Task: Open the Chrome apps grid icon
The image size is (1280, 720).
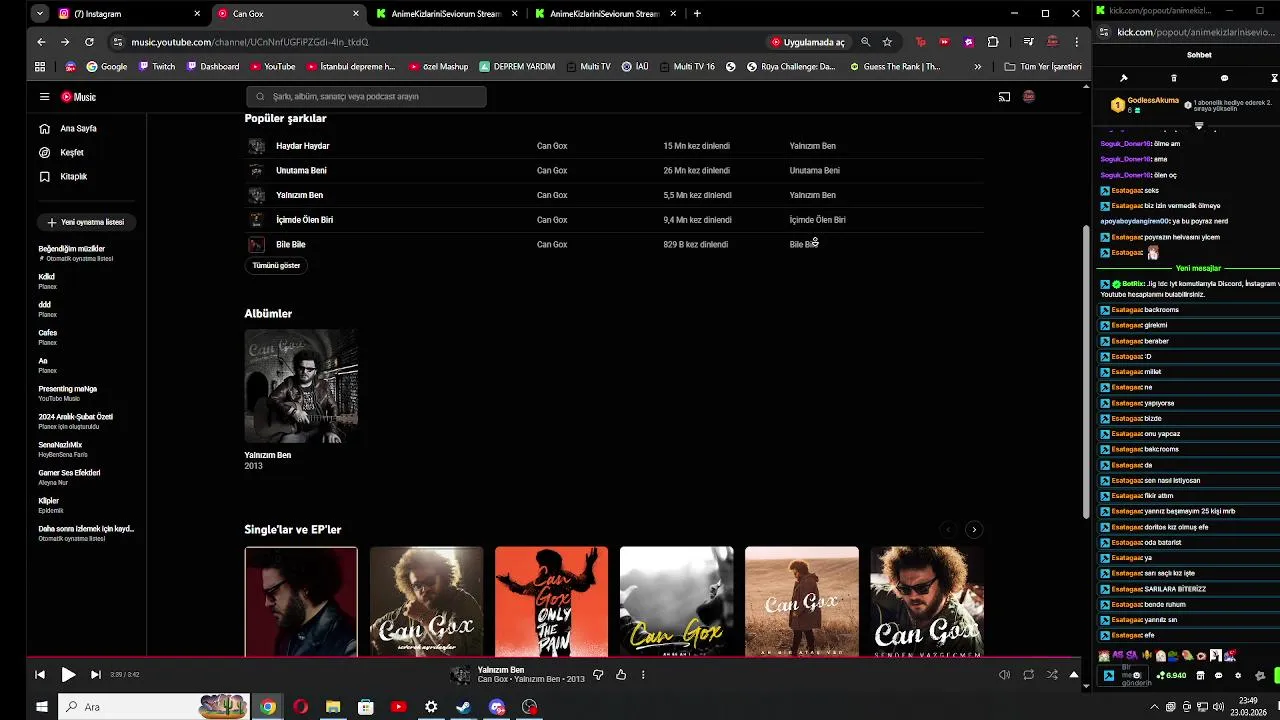Action: 40,67
